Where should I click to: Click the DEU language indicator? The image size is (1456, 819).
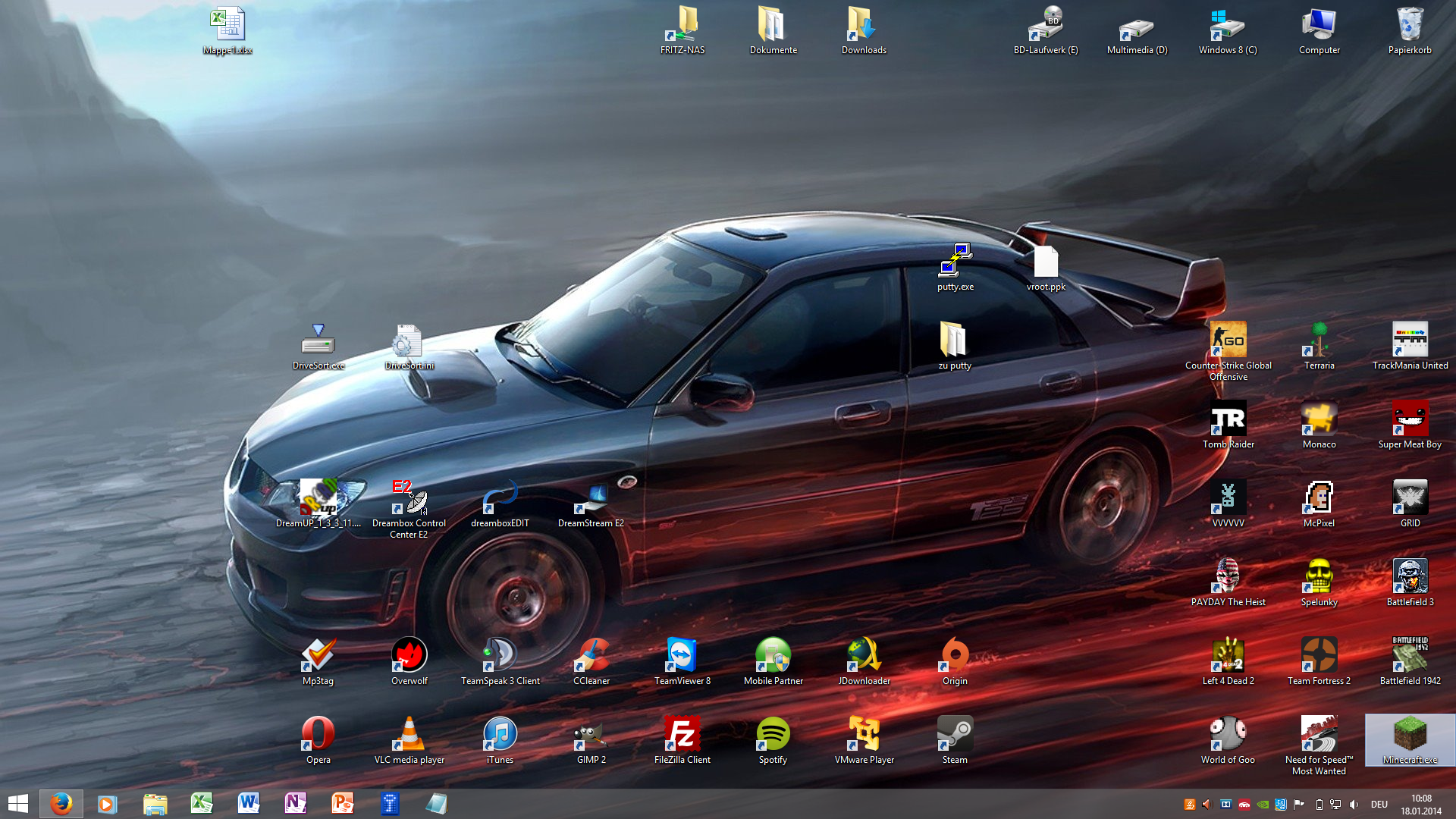tap(1379, 805)
